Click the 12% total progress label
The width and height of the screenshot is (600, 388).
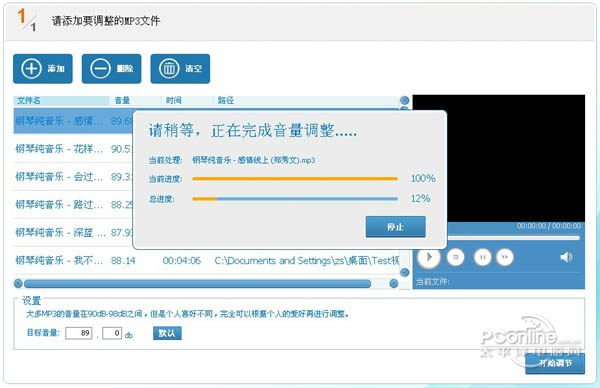(x=421, y=199)
